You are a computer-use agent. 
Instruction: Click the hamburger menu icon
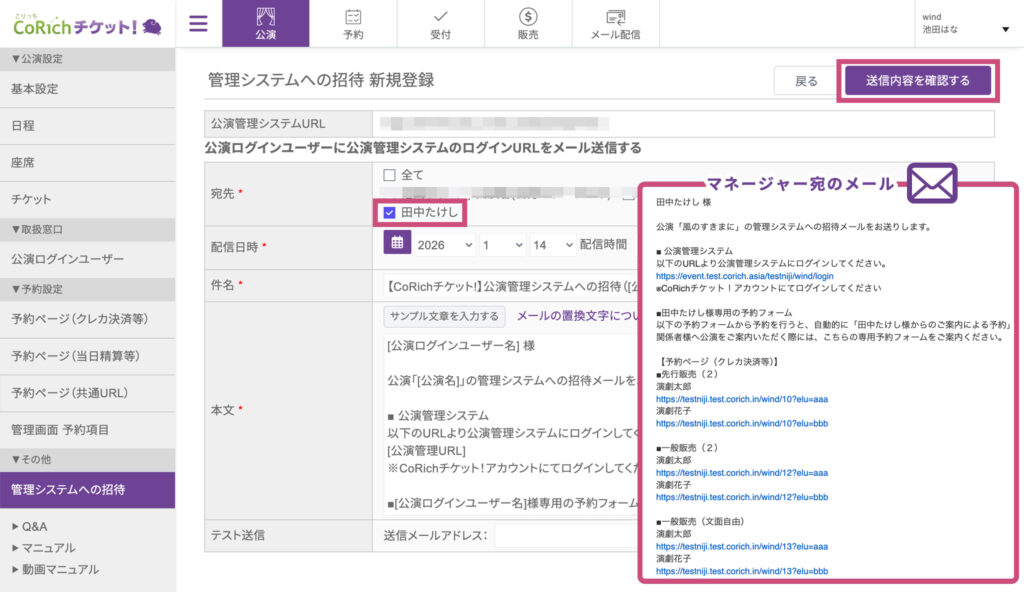[198, 23]
